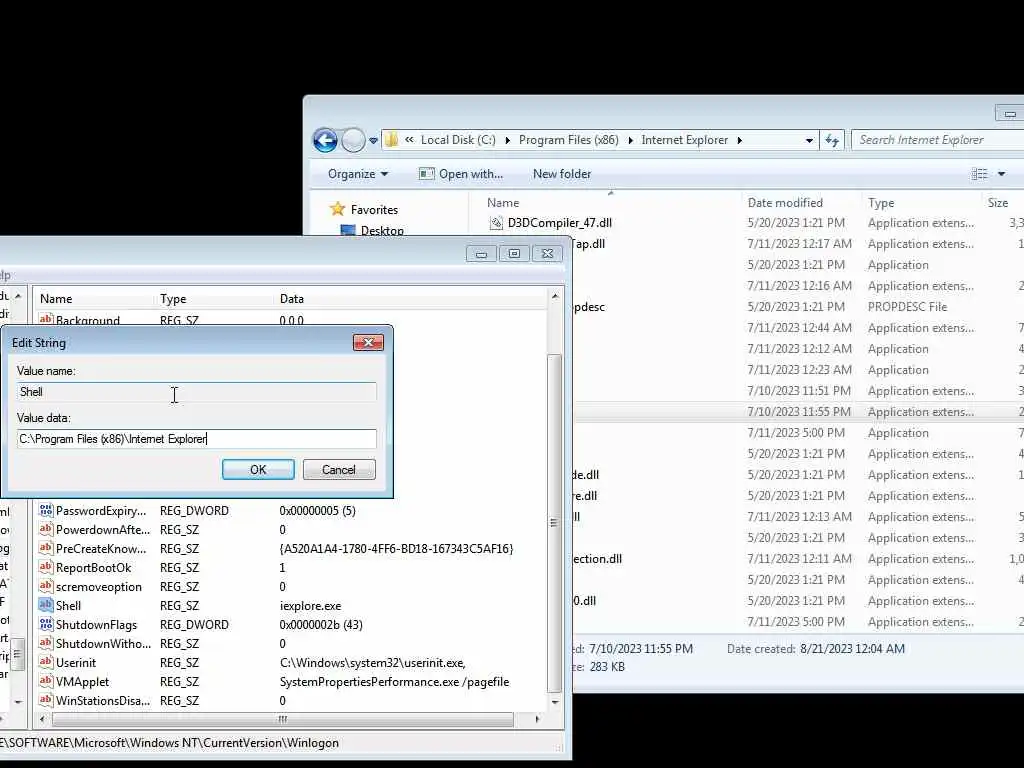
Task: Click horizontal scroll right arrow in registry
Action: (x=537, y=719)
